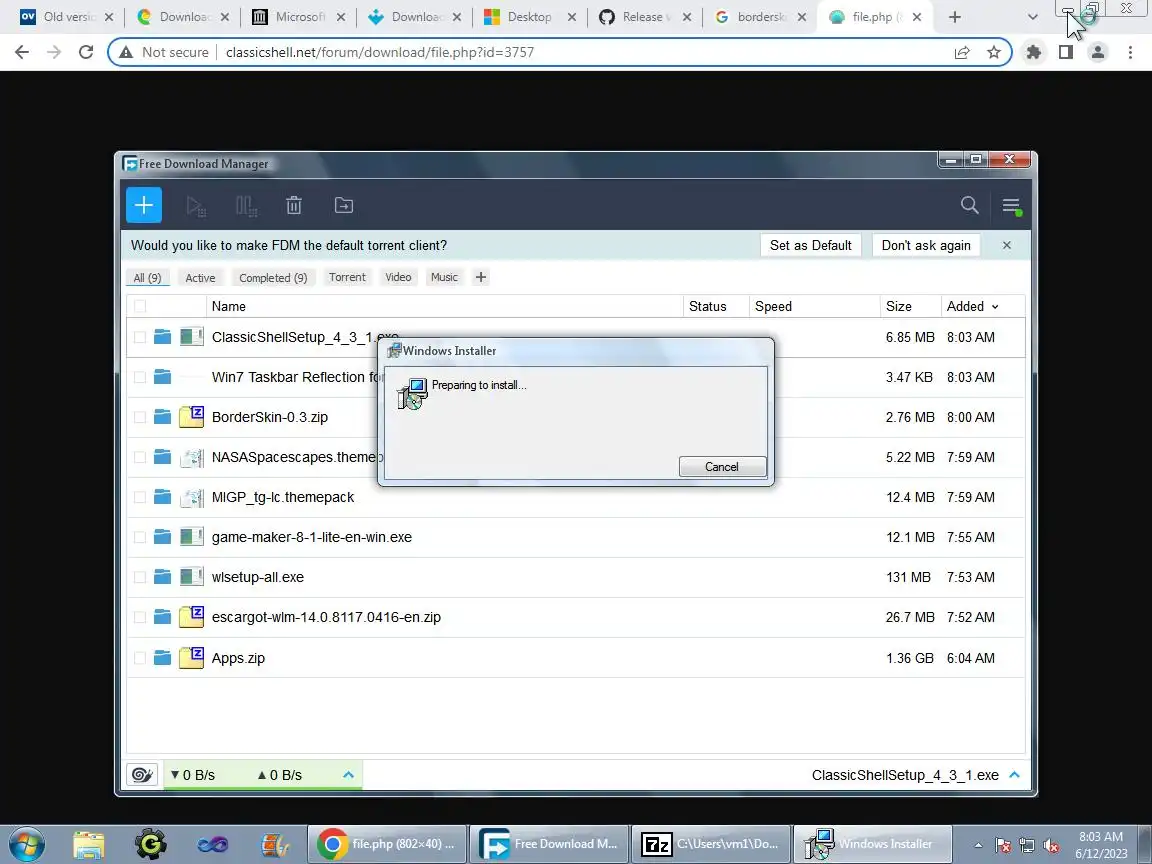Open Chrome three-dot menu

coord(1130,52)
